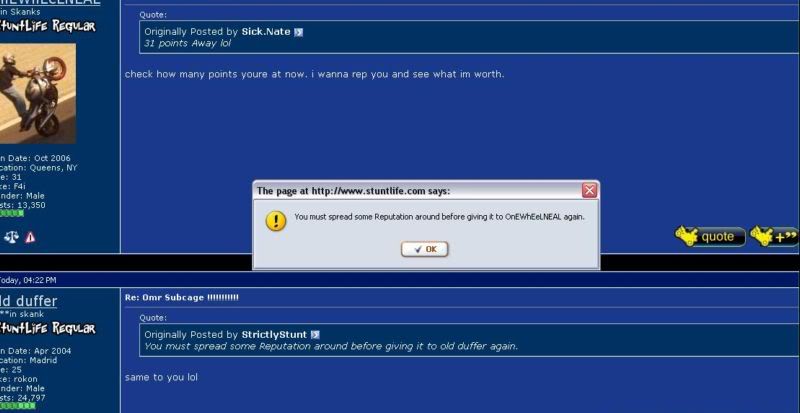Image resolution: width=800 pixels, height=413 pixels.
Task: Open the old duffer username profile link
Action: (x=28, y=301)
